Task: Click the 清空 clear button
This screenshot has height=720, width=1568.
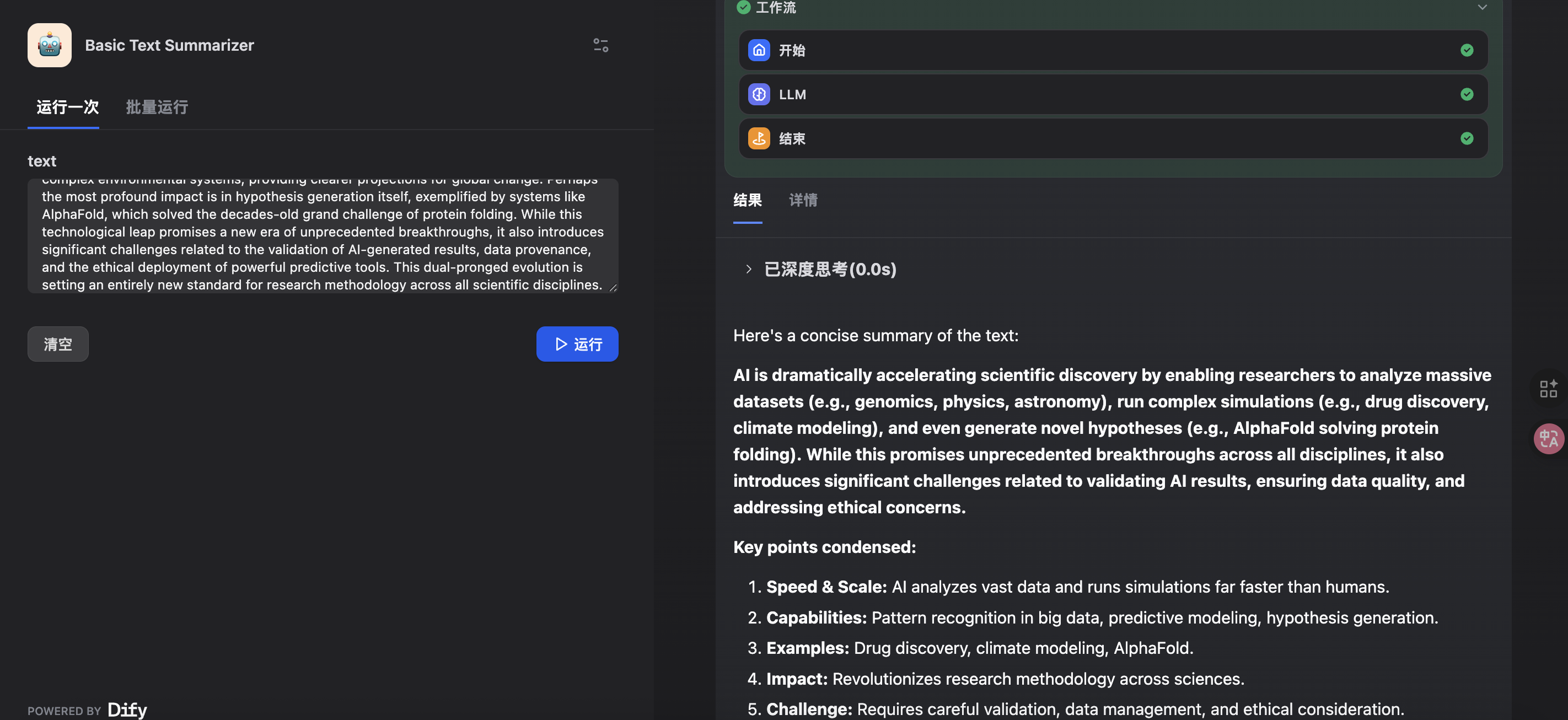Action: [58, 344]
